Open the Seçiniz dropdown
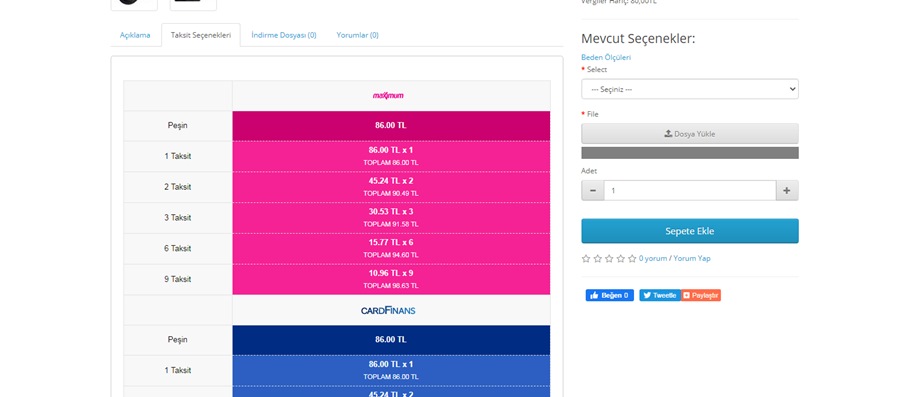 tap(690, 89)
